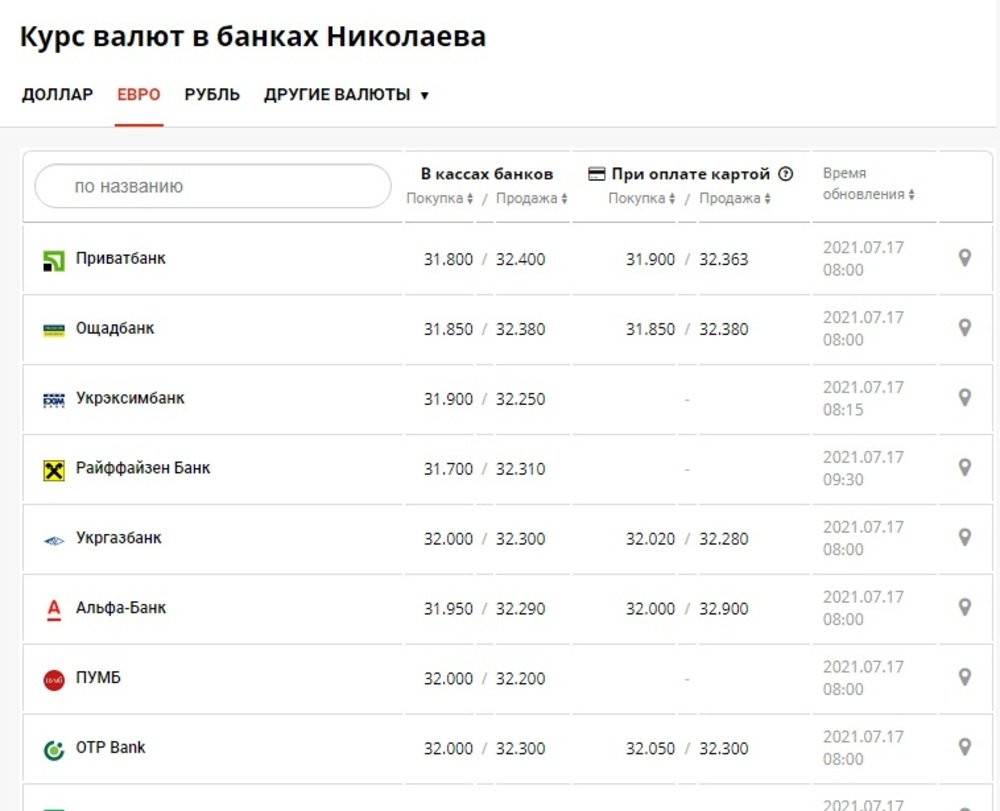Open the ПУМБ bank link
This screenshot has width=1000, height=811.
pos(98,677)
